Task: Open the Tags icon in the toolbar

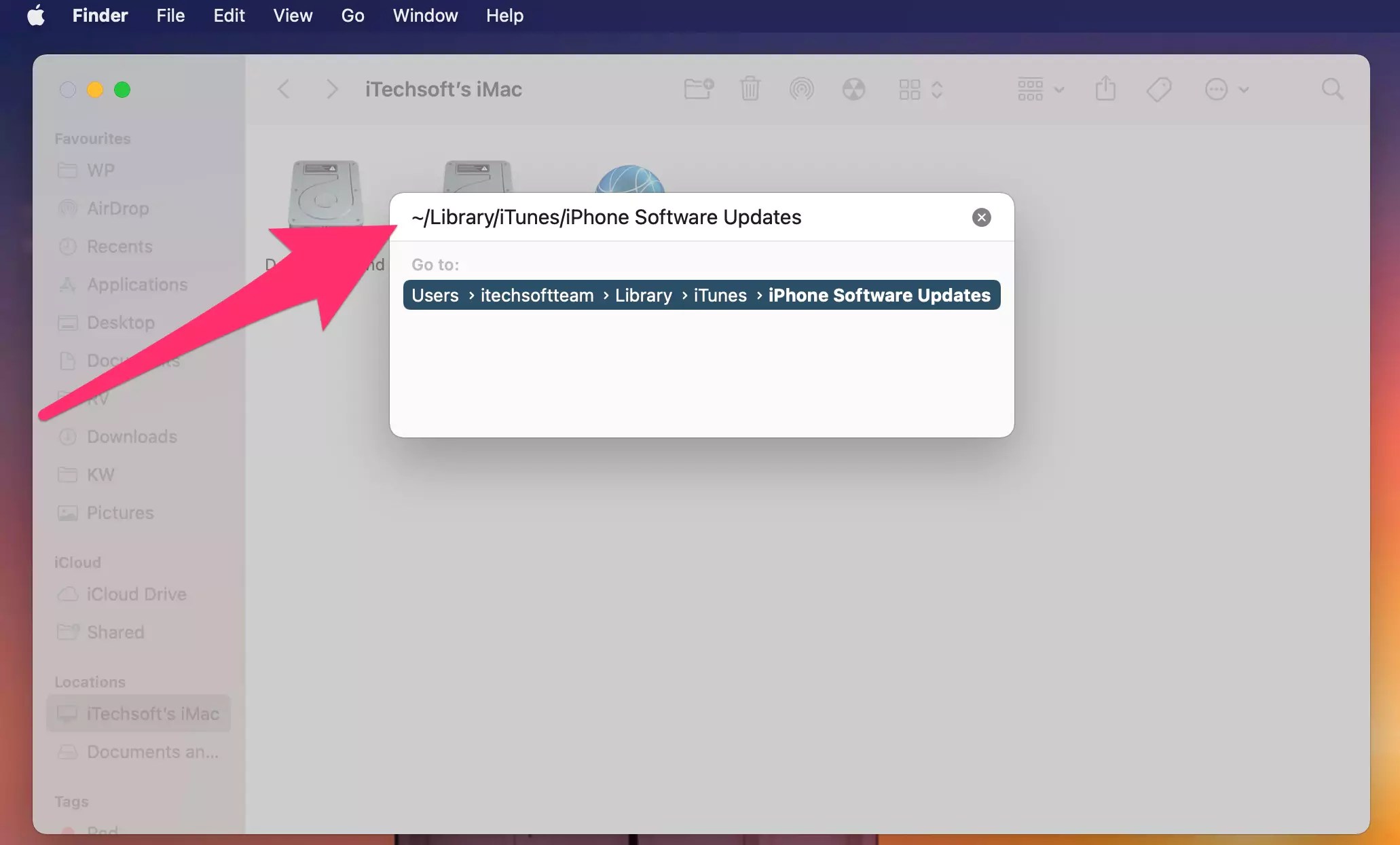Action: coord(1158,88)
